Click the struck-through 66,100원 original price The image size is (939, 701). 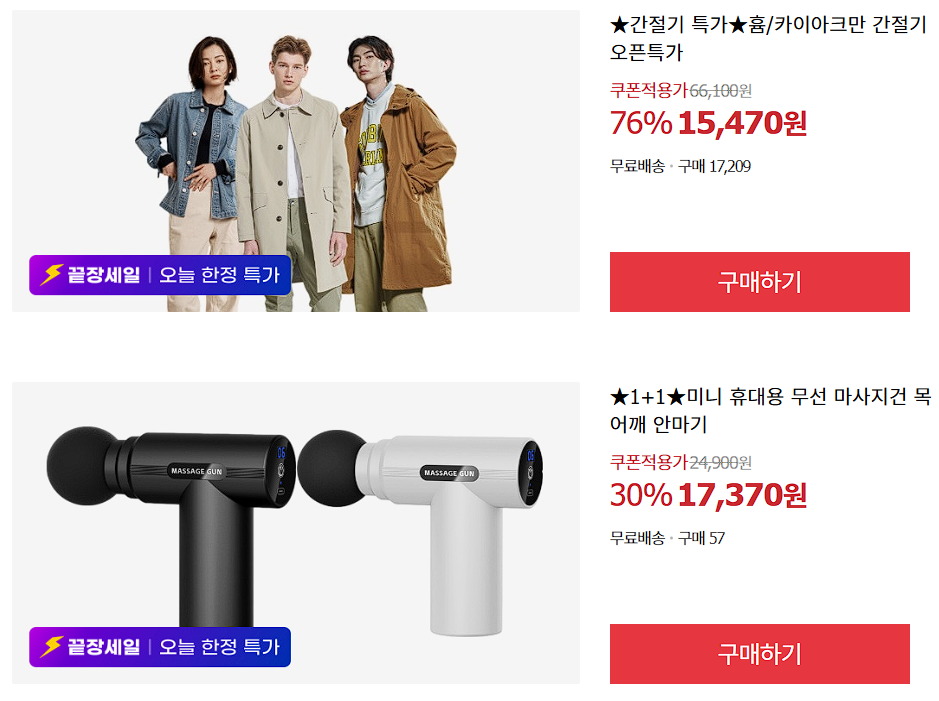(x=720, y=91)
